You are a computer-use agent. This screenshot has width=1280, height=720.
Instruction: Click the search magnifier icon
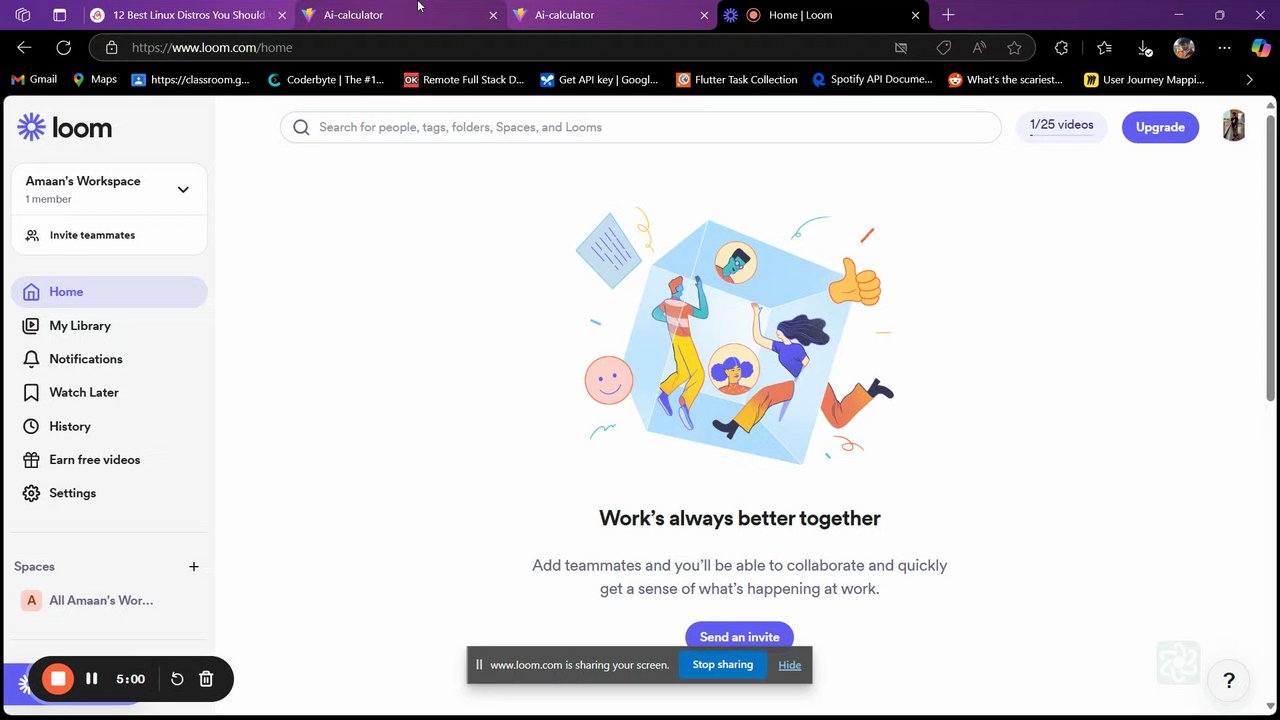click(x=301, y=127)
